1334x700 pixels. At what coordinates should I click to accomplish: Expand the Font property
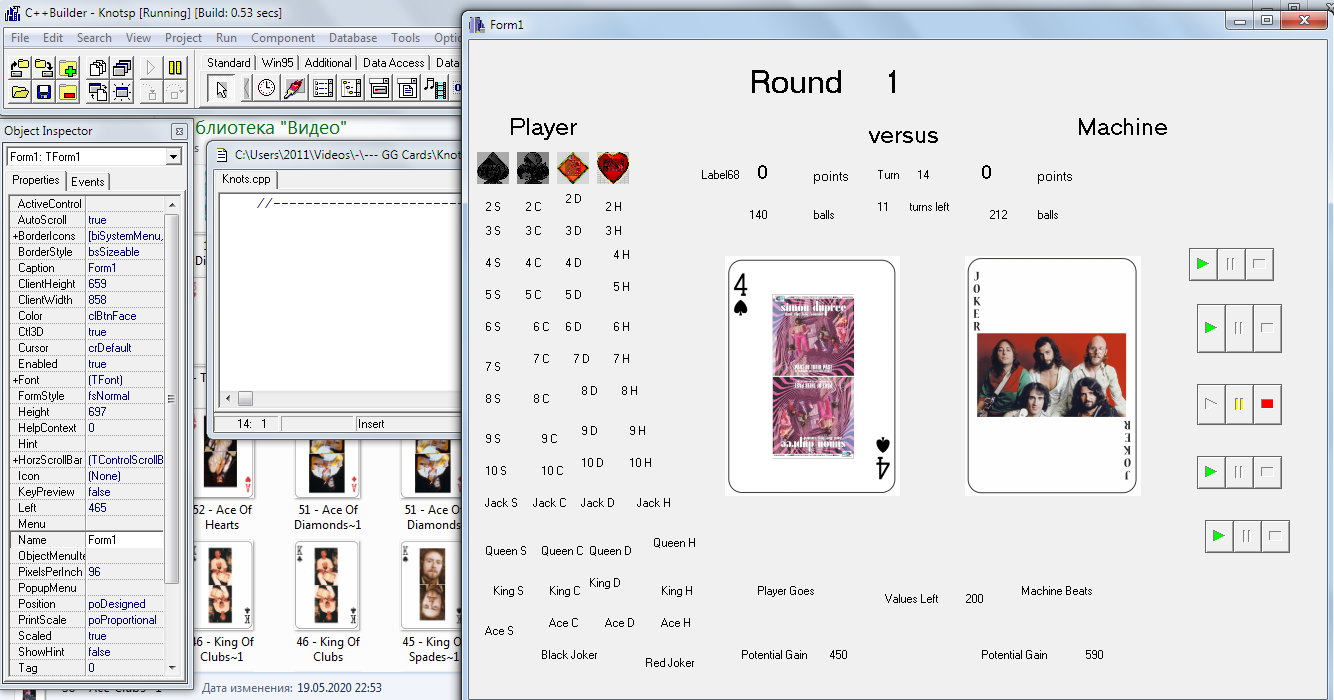(x=15, y=380)
